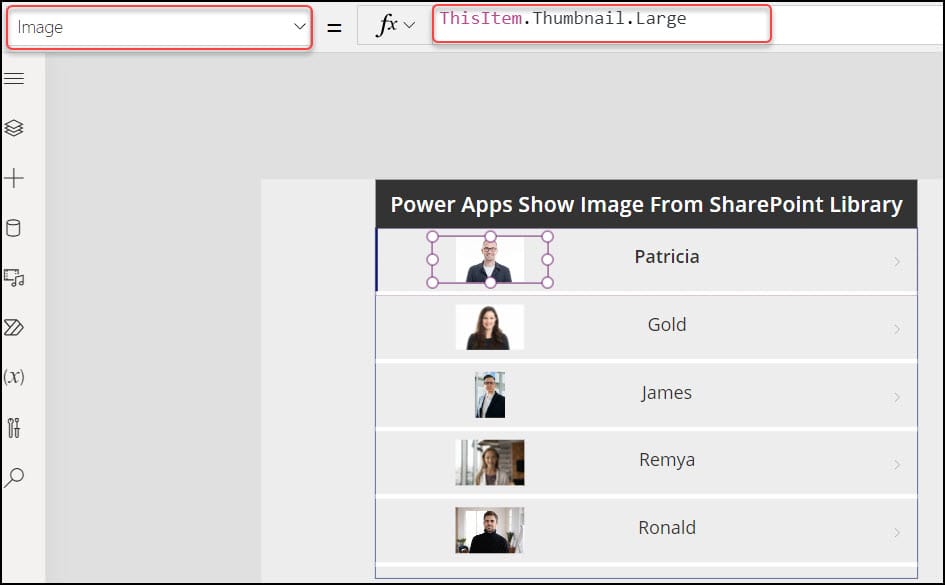This screenshot has height=585, width=945.
Task: Select James's thumbnail image
Action: pyautogui.click(x=490, y=395)
